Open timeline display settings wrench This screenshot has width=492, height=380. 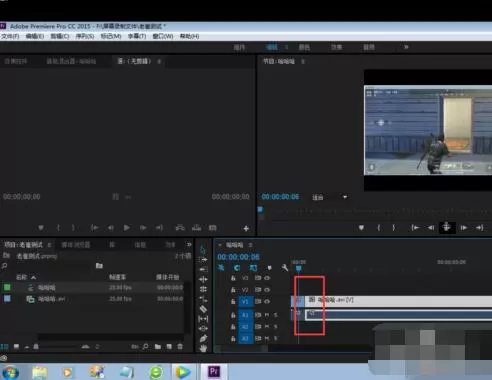tap(285, 268)
